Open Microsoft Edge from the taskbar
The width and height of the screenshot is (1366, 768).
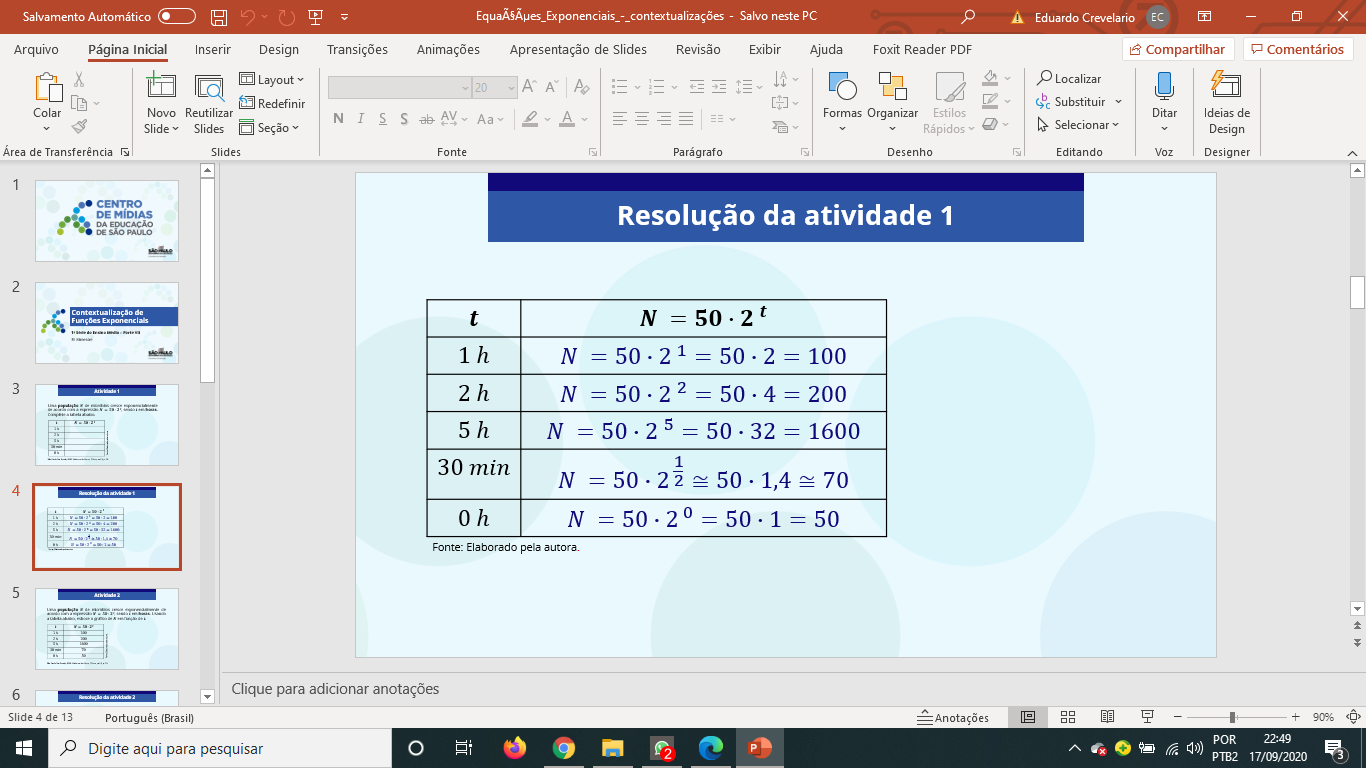pyautogui.click(x=711, y=748)
